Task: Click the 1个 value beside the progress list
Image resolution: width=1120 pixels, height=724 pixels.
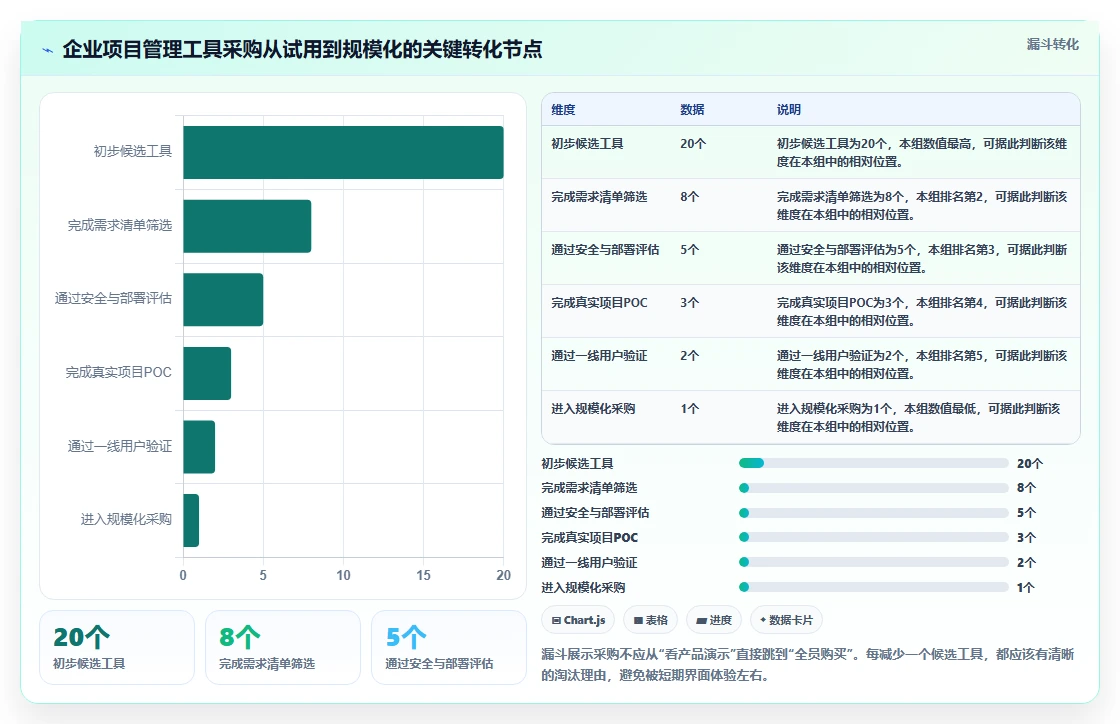Action: click(1026, 588)
